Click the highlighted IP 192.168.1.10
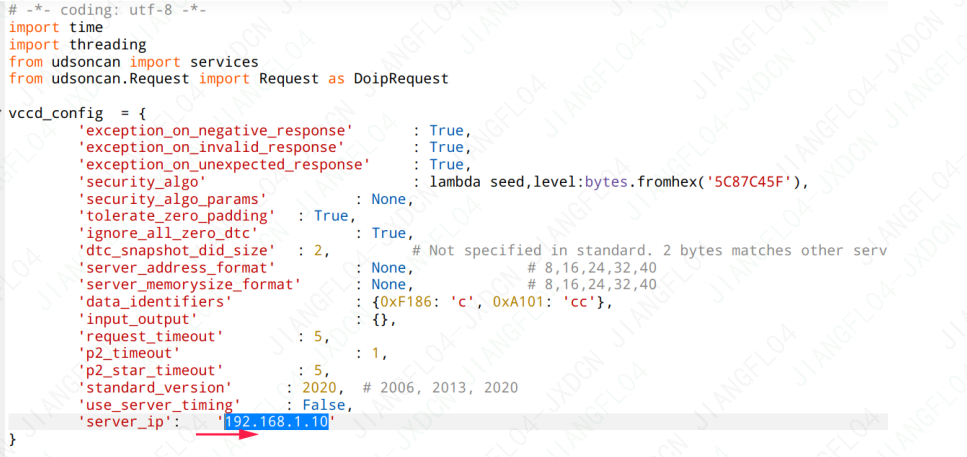Viewport: 967px width, 457px height. [x=278, y=423]
